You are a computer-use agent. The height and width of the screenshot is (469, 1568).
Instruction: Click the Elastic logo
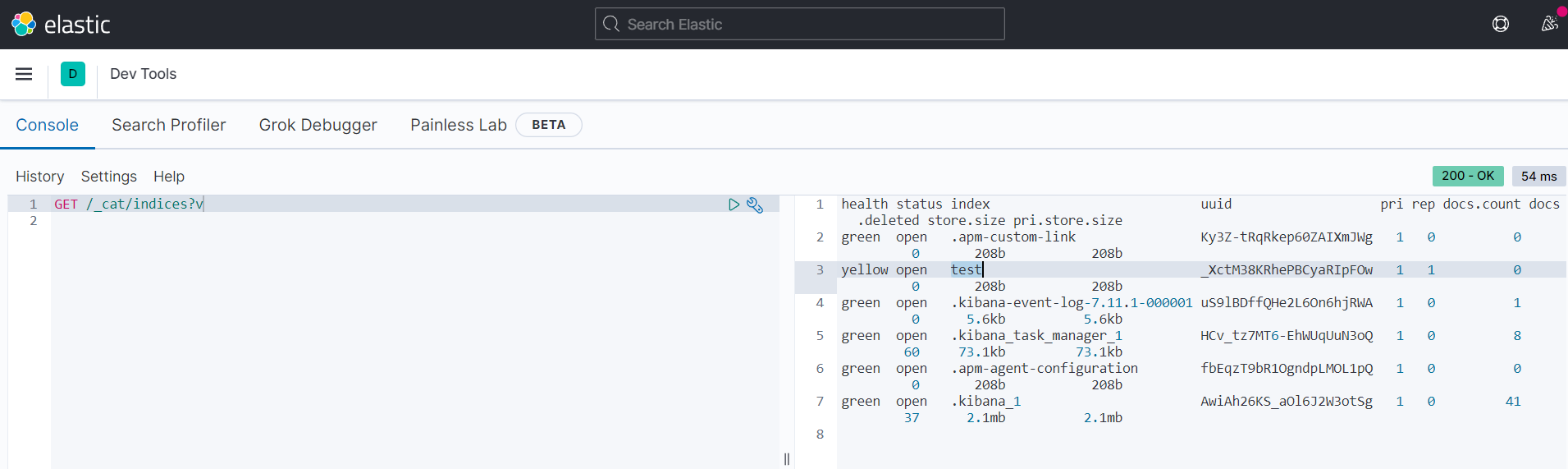[61, 25]
